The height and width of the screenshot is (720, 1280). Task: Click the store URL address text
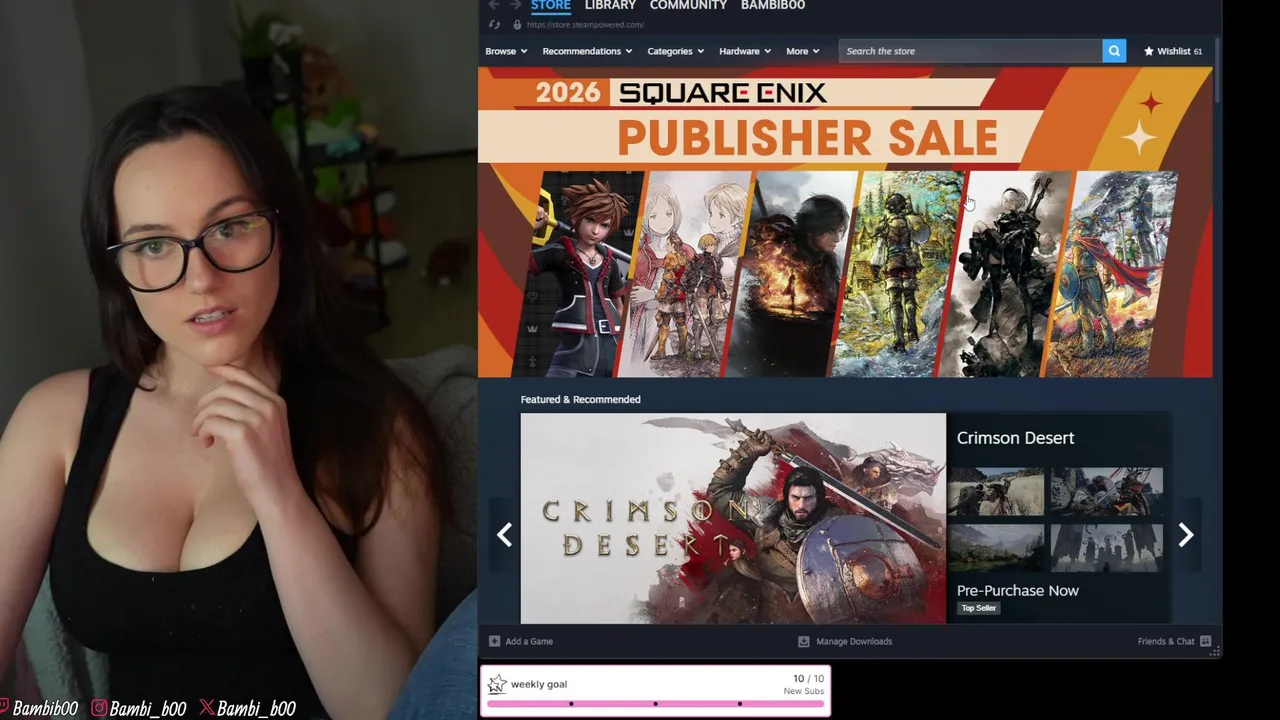coord(585,24)
